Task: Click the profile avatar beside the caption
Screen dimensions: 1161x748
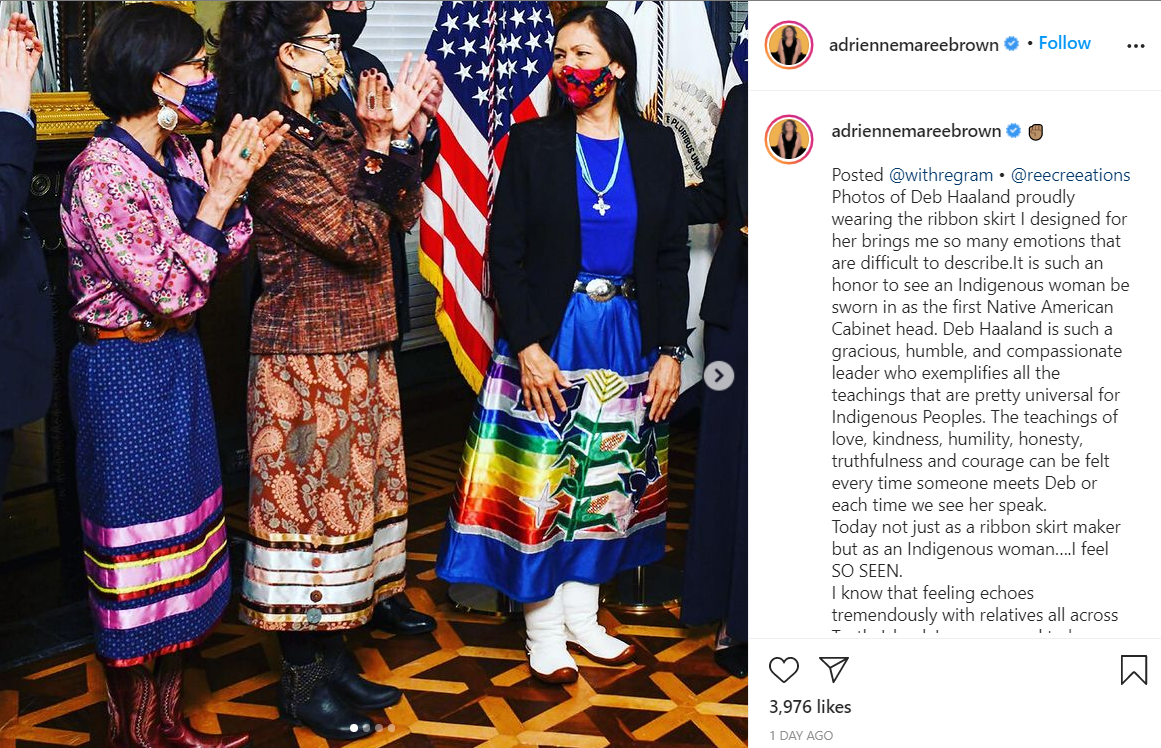Action: click(789, 139)
